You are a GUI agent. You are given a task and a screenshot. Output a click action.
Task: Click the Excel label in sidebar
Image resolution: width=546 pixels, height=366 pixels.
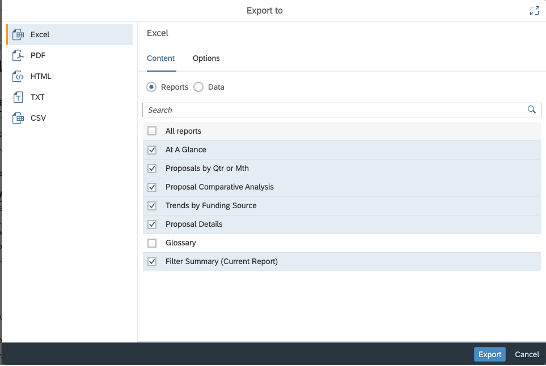tap(40, 34)
